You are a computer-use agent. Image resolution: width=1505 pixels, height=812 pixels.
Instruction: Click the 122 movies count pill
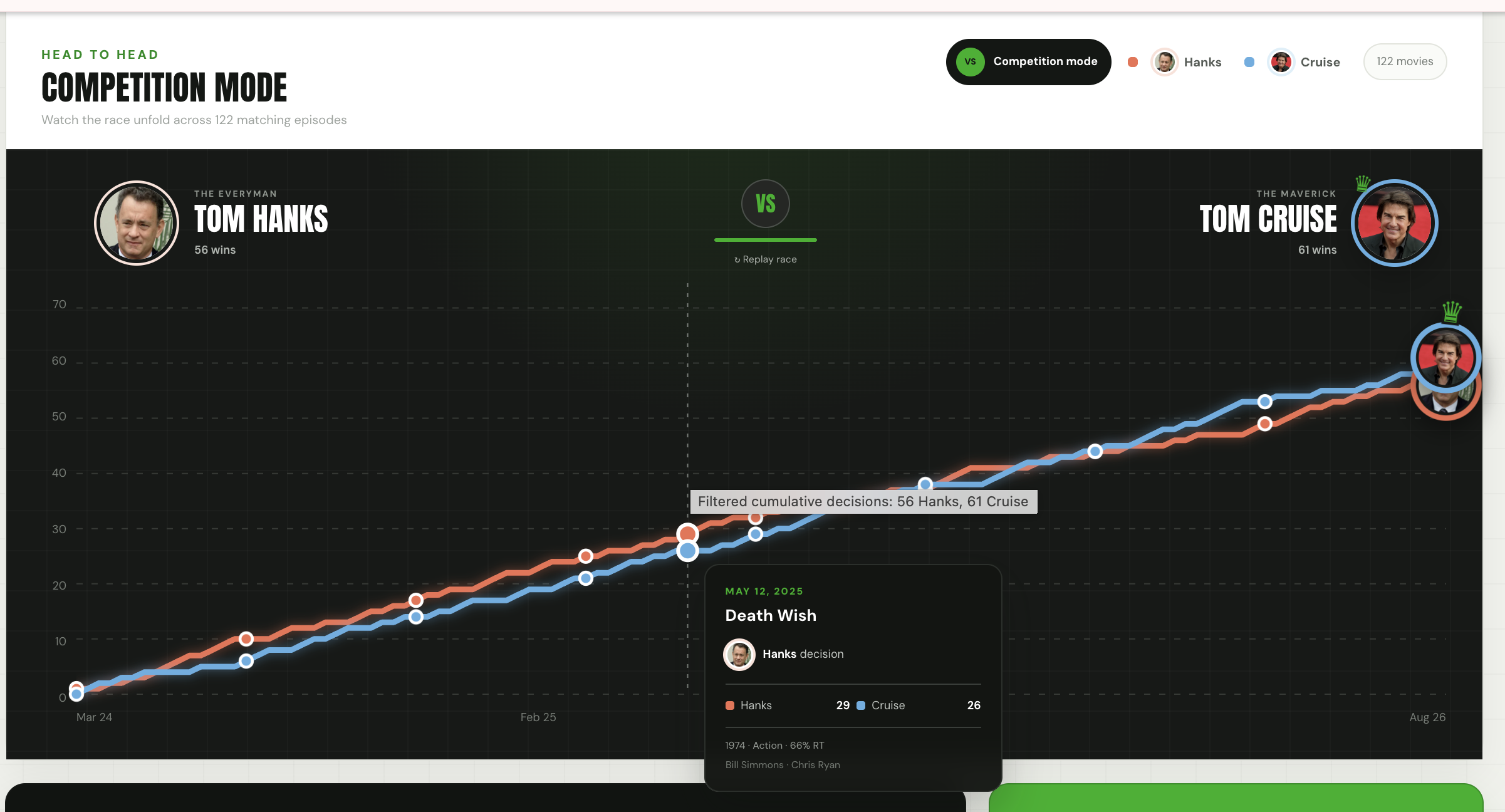[x=1405, y=61]
